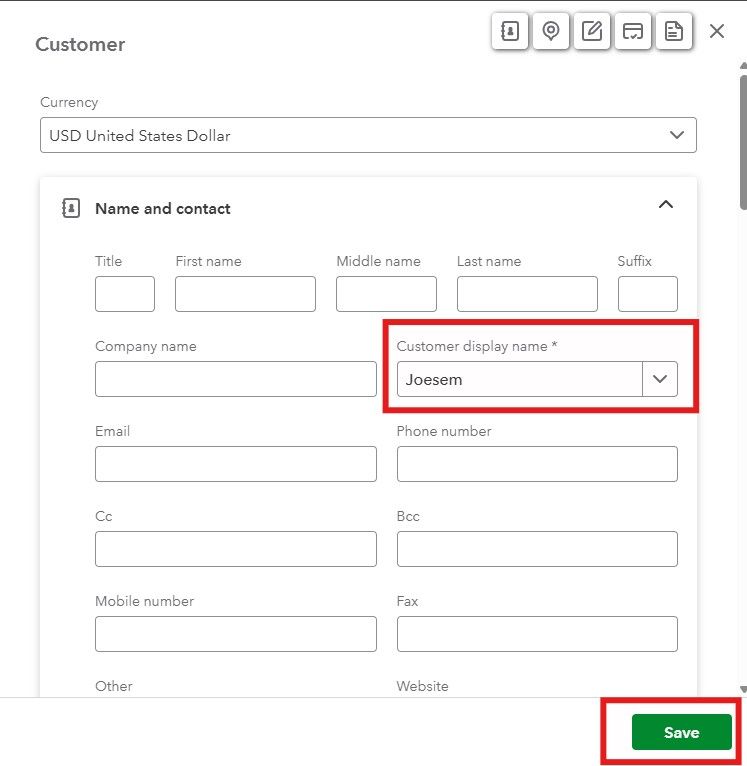Focus the Mobile number field
This screenshot has height=766, width=747.
[235, 634]
